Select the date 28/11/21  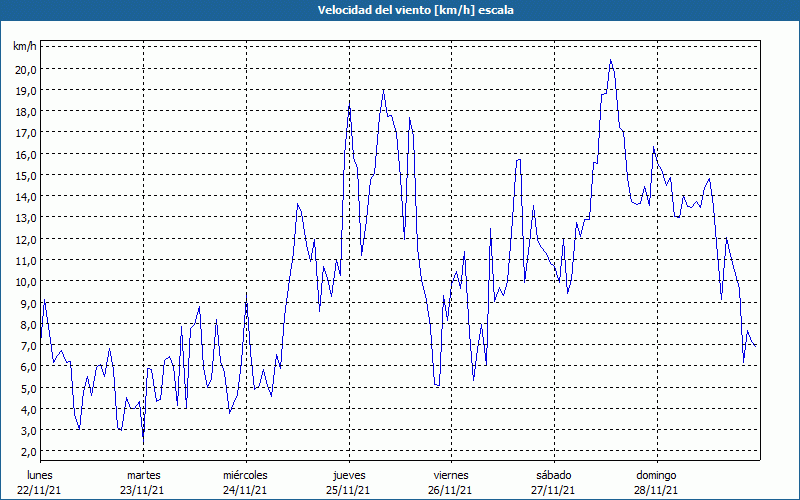(656, 490)
